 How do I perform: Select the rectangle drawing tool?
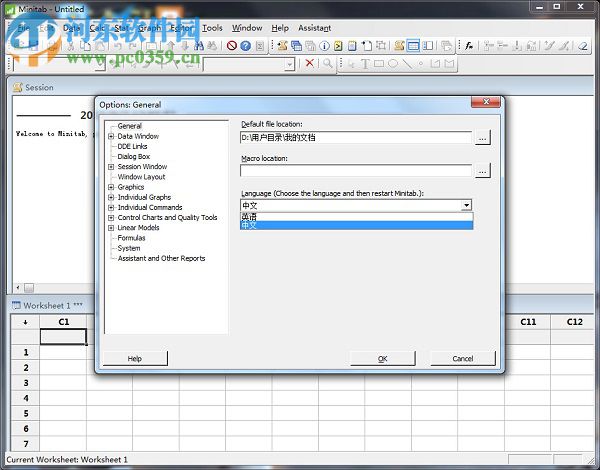tap(379, 64)
